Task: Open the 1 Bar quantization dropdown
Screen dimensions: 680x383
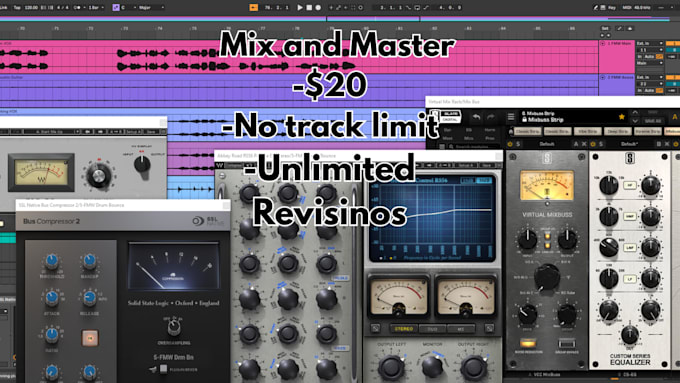Action: pyautogui.click(x=95, y=7)
